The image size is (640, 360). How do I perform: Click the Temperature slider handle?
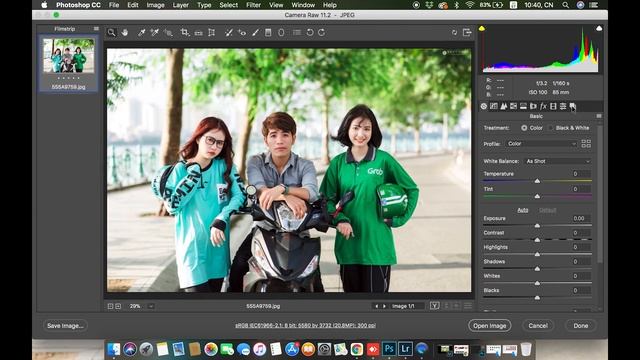pos(537,181)
